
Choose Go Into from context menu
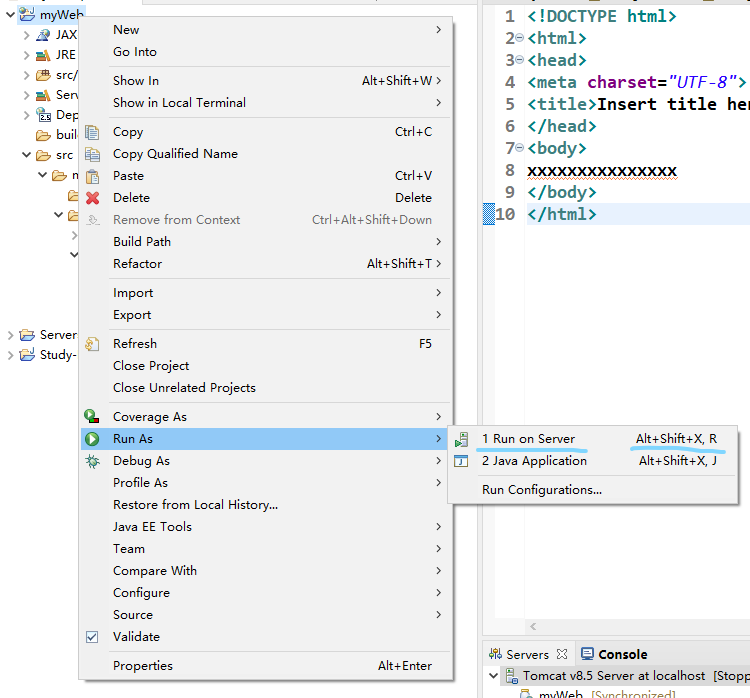point(266,52)
